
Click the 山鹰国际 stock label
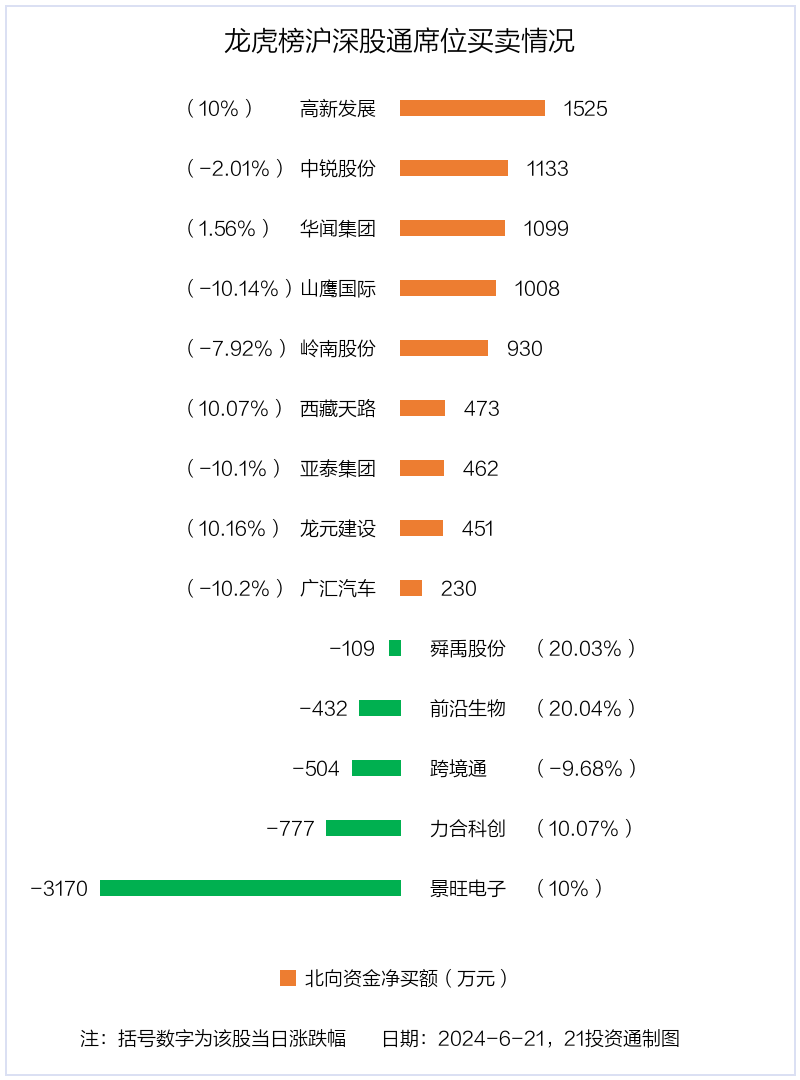click(x=338, y=288)
